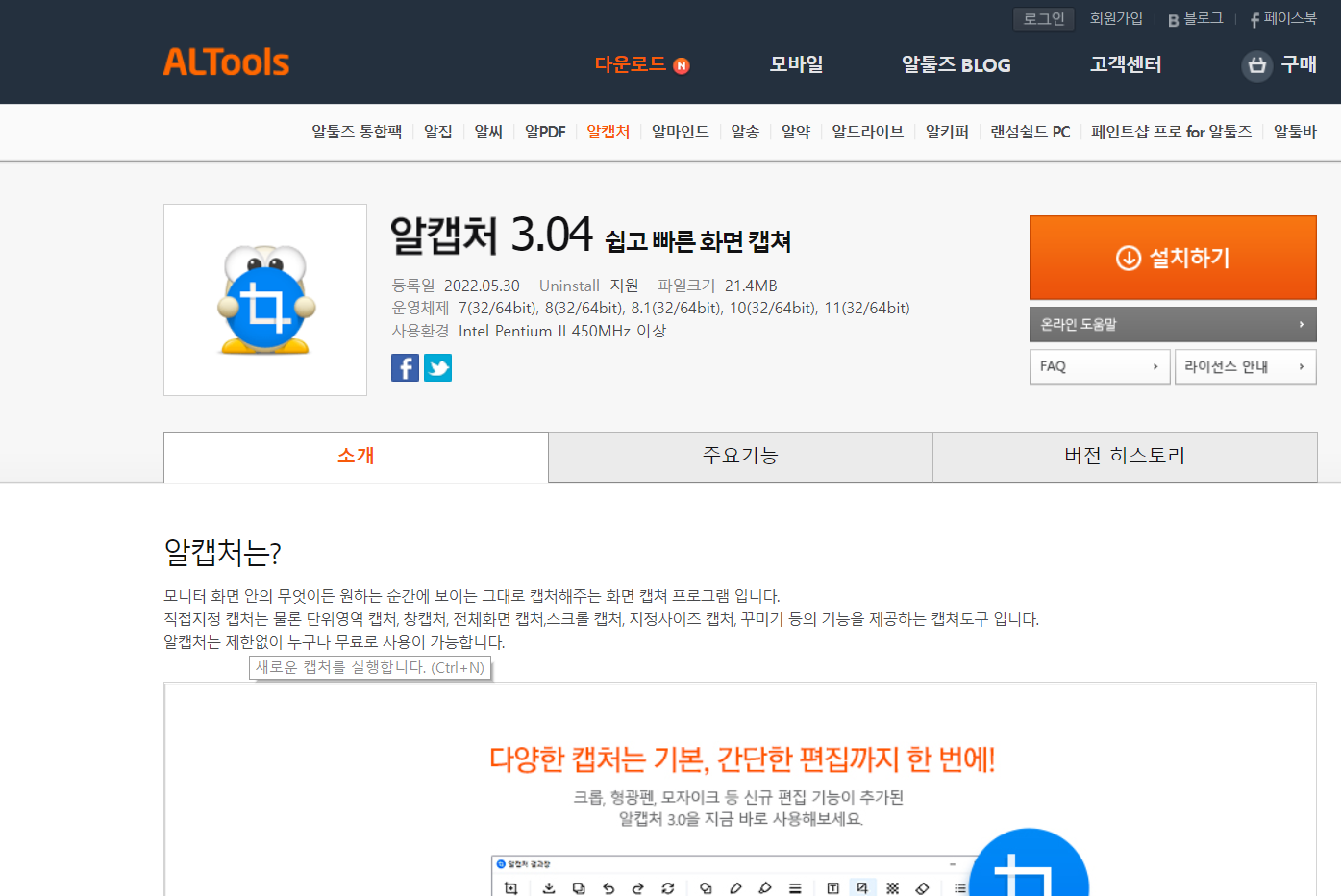Switch to the 버전 히스토리 tab

click(x=1125, y=457)
